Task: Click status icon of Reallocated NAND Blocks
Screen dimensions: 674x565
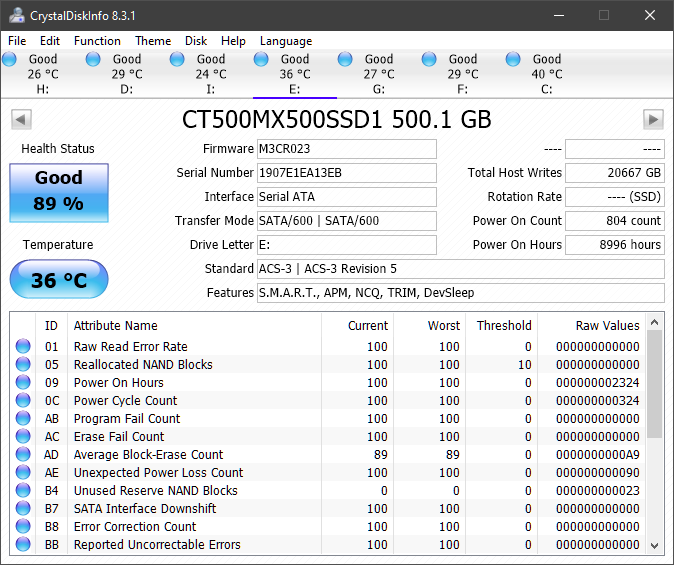Action: [x=23, y=364]
